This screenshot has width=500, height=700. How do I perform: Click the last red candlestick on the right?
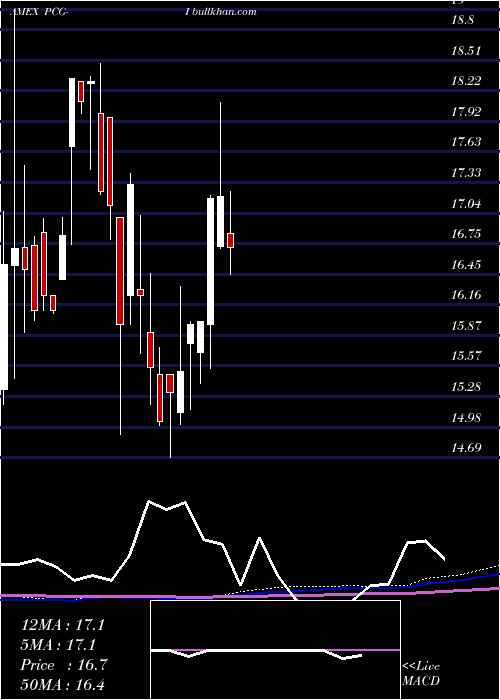coord(230,240)
